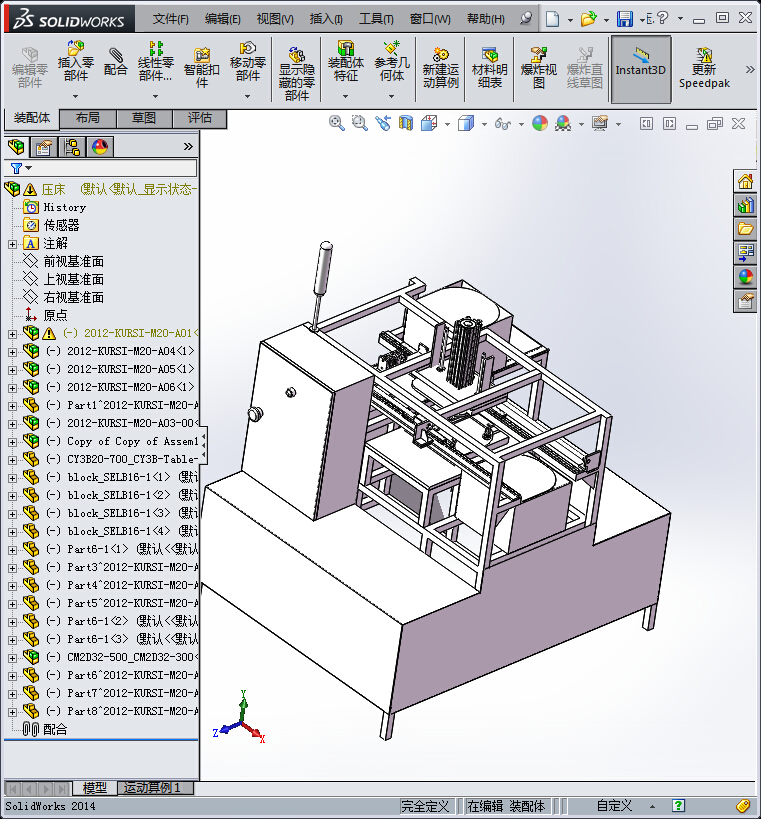Viewport: 761px width, 819px height.
Task: Open dropdown under 插入零部件
Action: point(76,96)
